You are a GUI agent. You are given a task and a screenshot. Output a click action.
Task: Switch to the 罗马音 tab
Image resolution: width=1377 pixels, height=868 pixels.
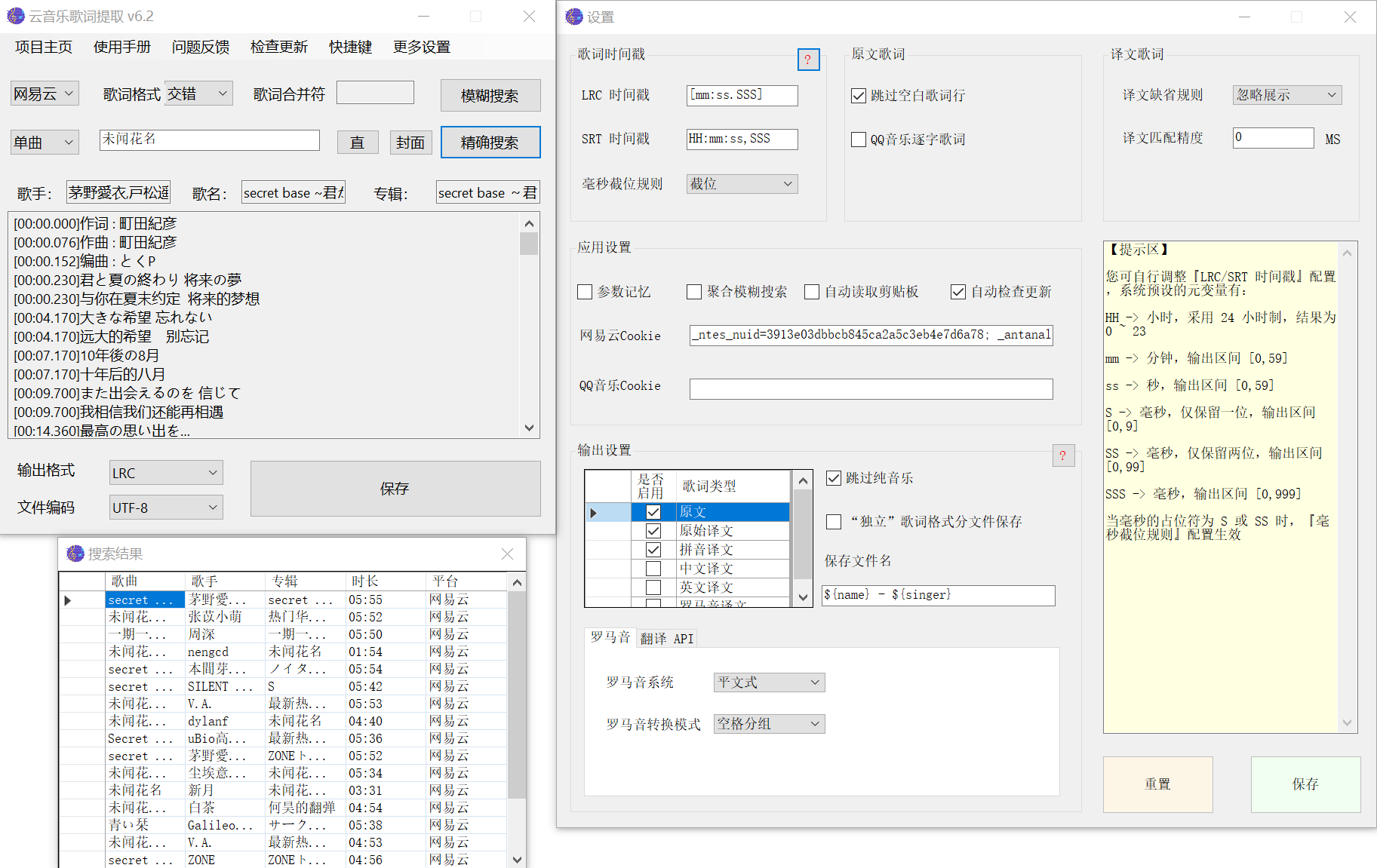pos(610,637)
